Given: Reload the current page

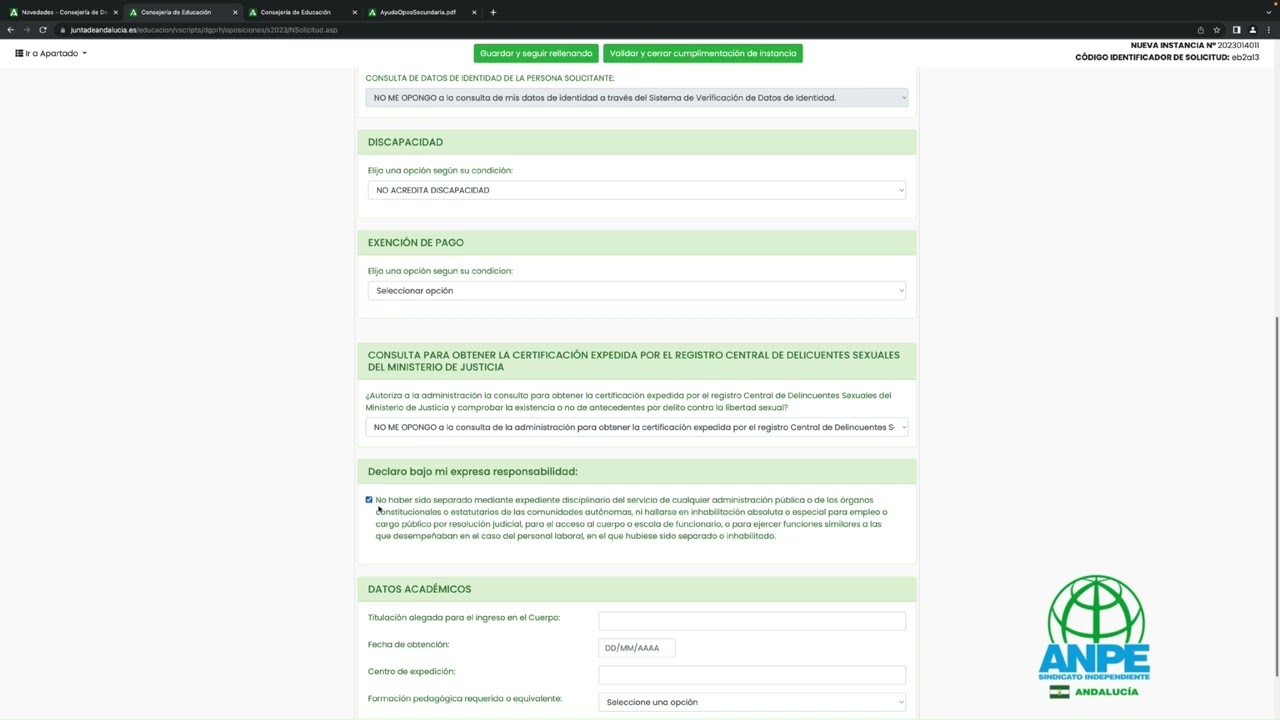Looking at the screenshot, I should click(43, 30).
